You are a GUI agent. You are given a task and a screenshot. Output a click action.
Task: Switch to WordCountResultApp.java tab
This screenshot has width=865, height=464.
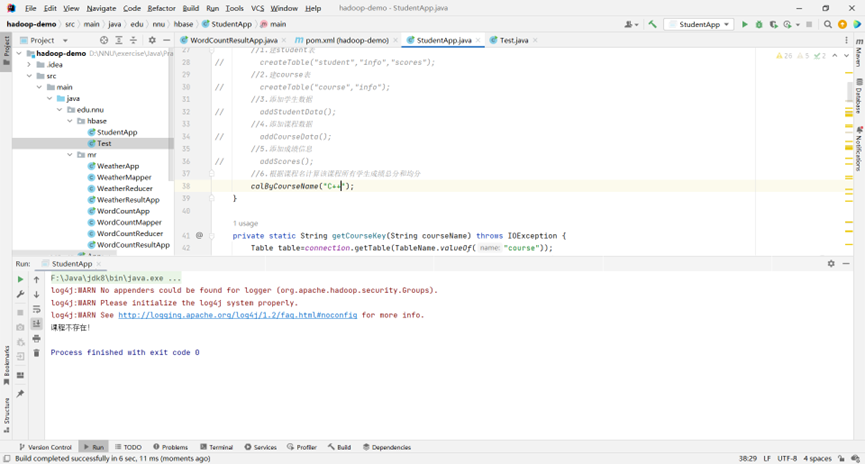[x=233, y=40]
